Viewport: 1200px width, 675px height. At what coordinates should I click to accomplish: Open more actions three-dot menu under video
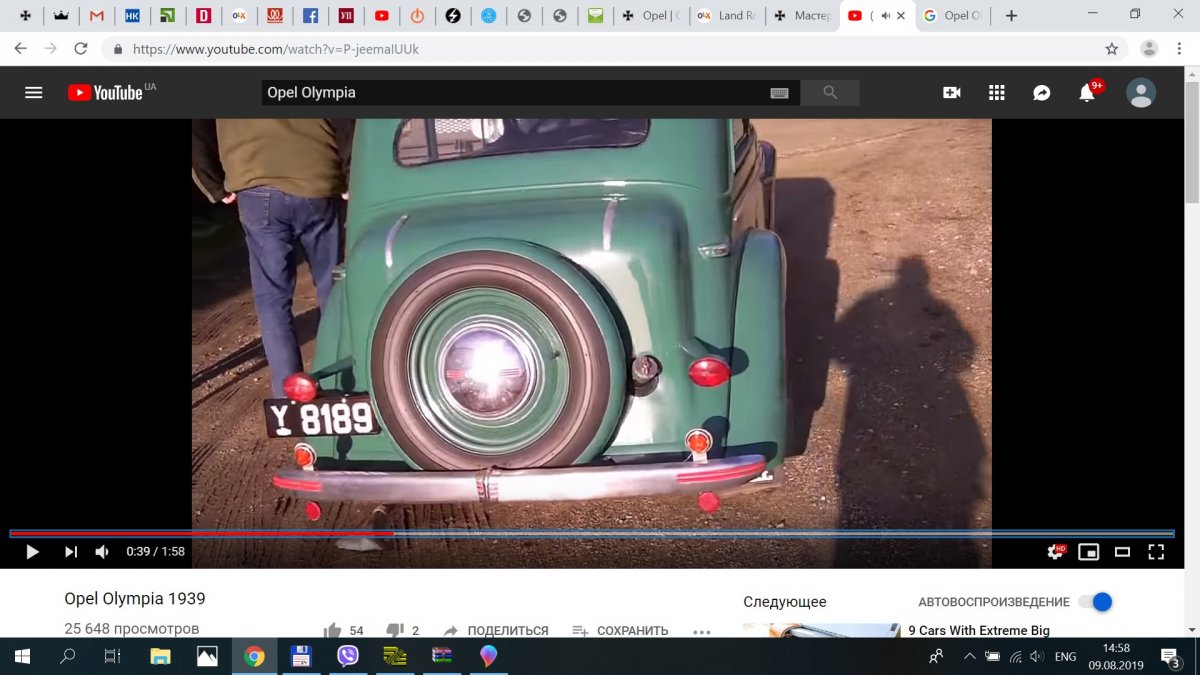tap(701, 631)
